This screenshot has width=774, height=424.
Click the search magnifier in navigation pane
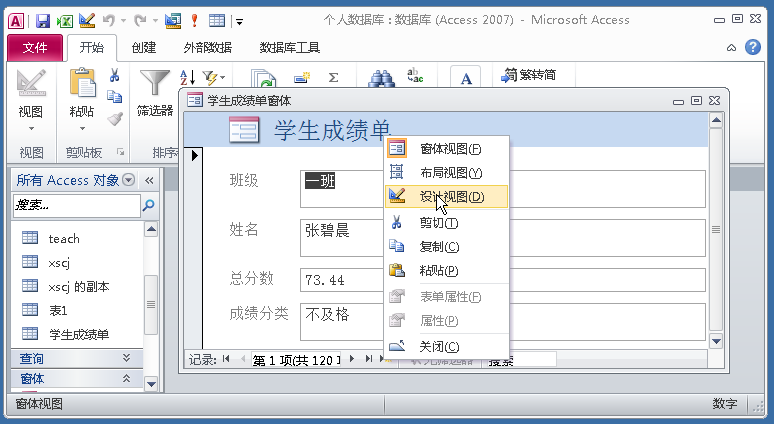point(148,205)
